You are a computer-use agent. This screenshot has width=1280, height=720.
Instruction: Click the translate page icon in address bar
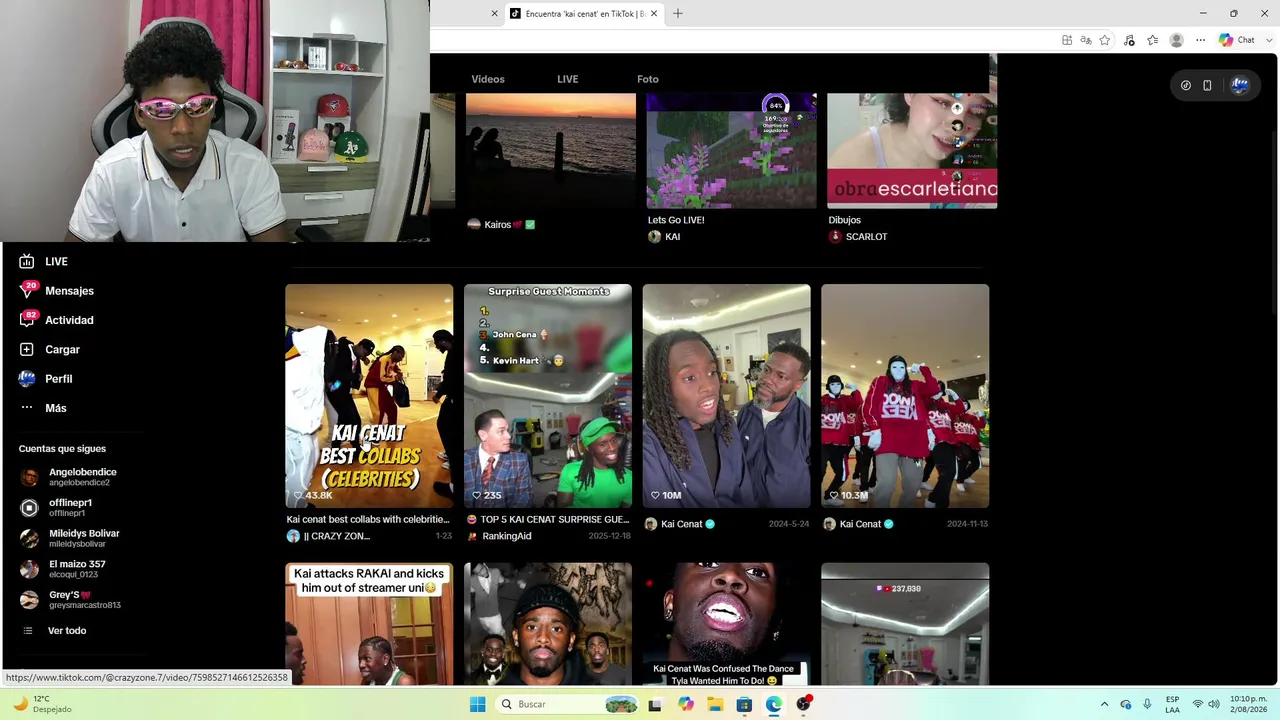coord(1086,40)
